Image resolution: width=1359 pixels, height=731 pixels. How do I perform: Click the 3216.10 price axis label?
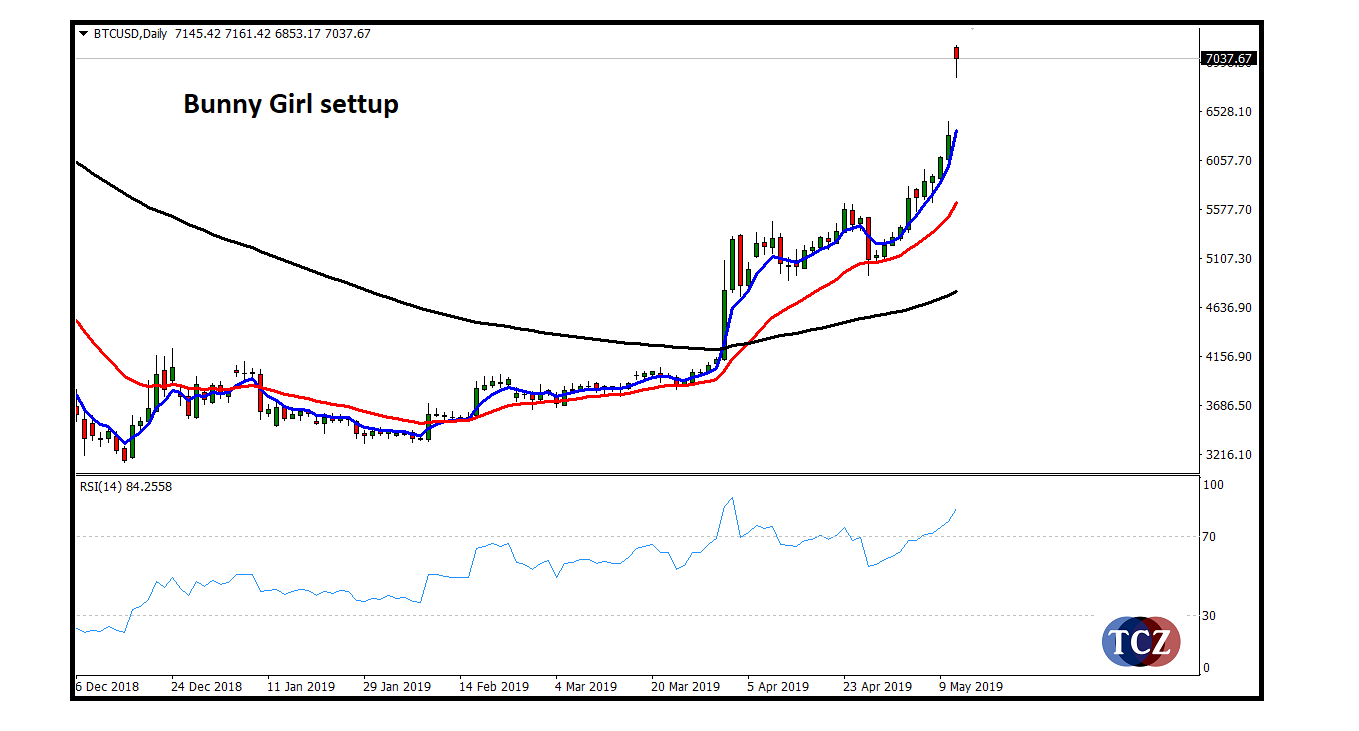click(x=1228, y=455)
